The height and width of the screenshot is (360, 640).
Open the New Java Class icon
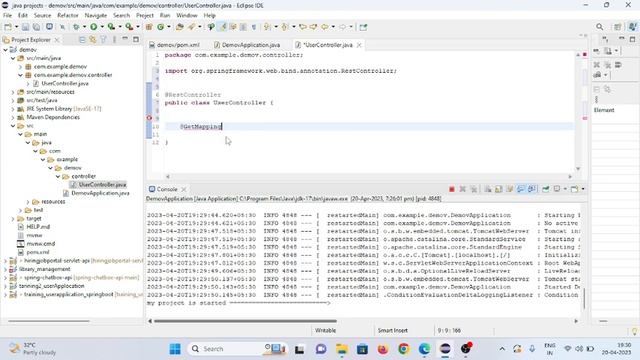click(x=160, y=27)
